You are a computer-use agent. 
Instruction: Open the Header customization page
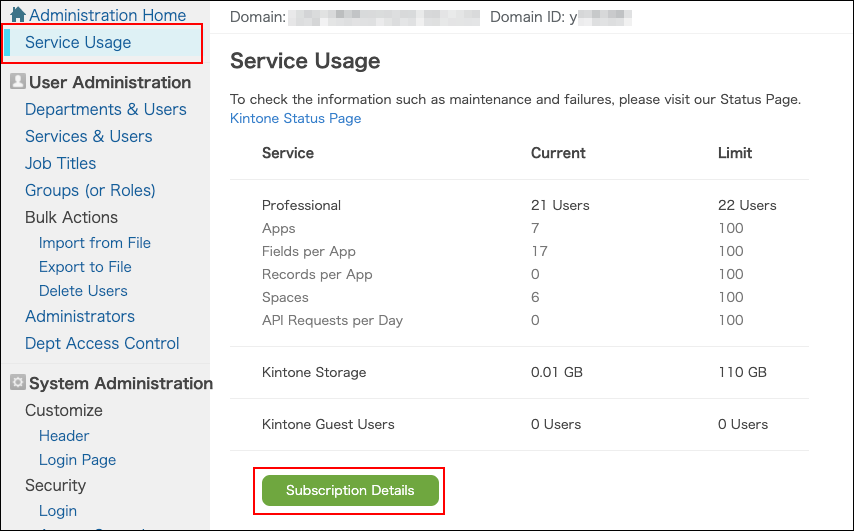[x=63, y=436]
